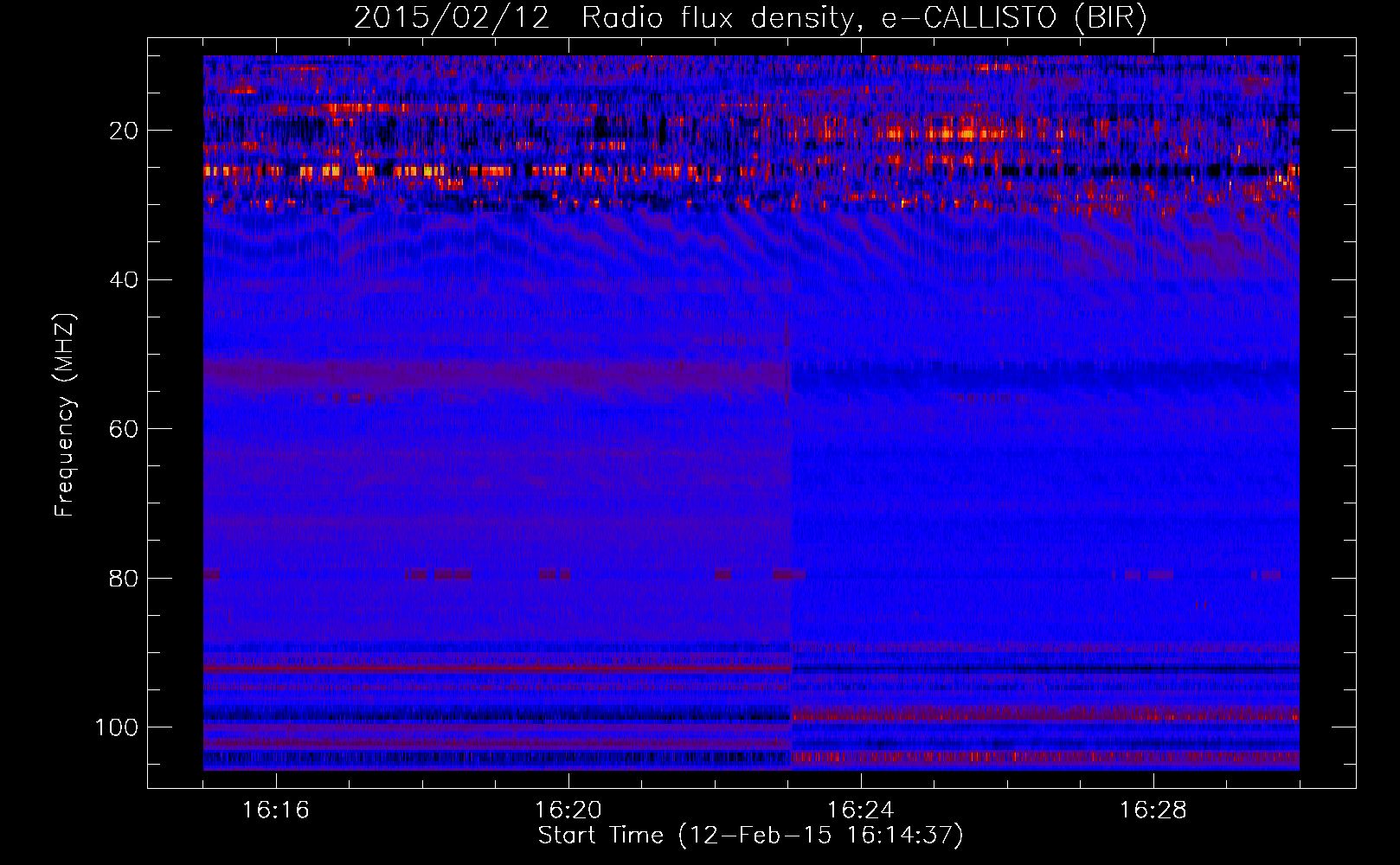The height and width of the screenshot is (865, 1400).
Task: Click the '16:24' time tick label
Action: (x=861, y=811)
